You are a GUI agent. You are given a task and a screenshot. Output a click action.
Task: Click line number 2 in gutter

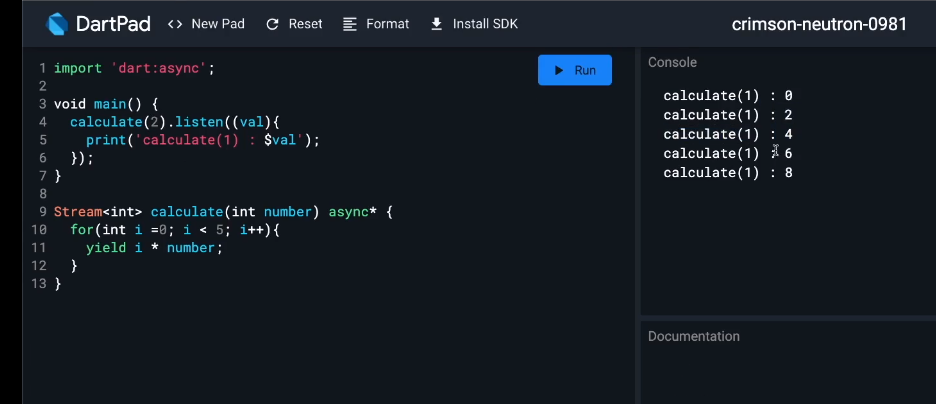coord(42,86)
